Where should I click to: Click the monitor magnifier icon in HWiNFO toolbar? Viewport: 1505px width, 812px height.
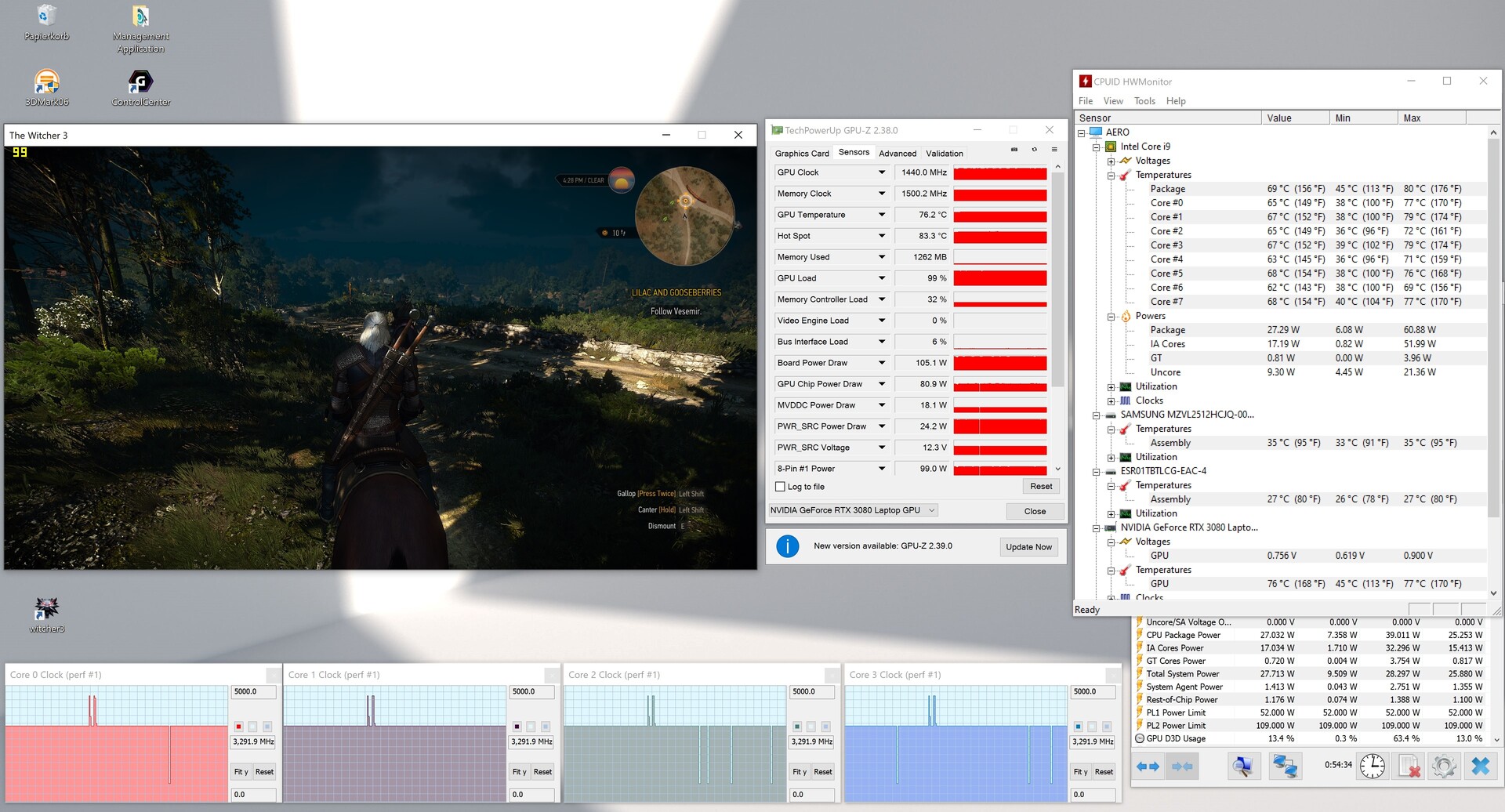pos(1242,766)
